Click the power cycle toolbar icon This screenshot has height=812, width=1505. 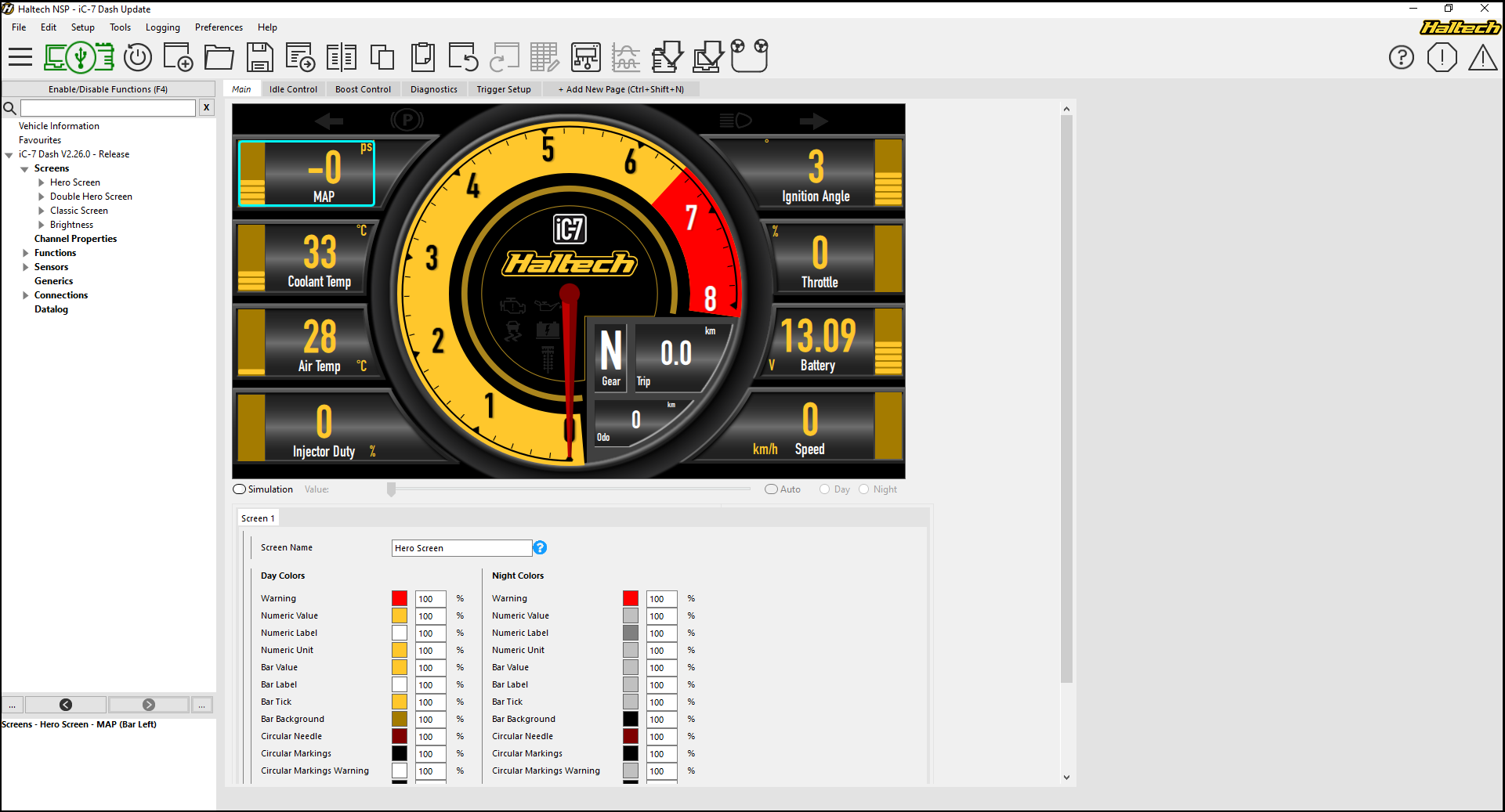(x=138, y=57)
